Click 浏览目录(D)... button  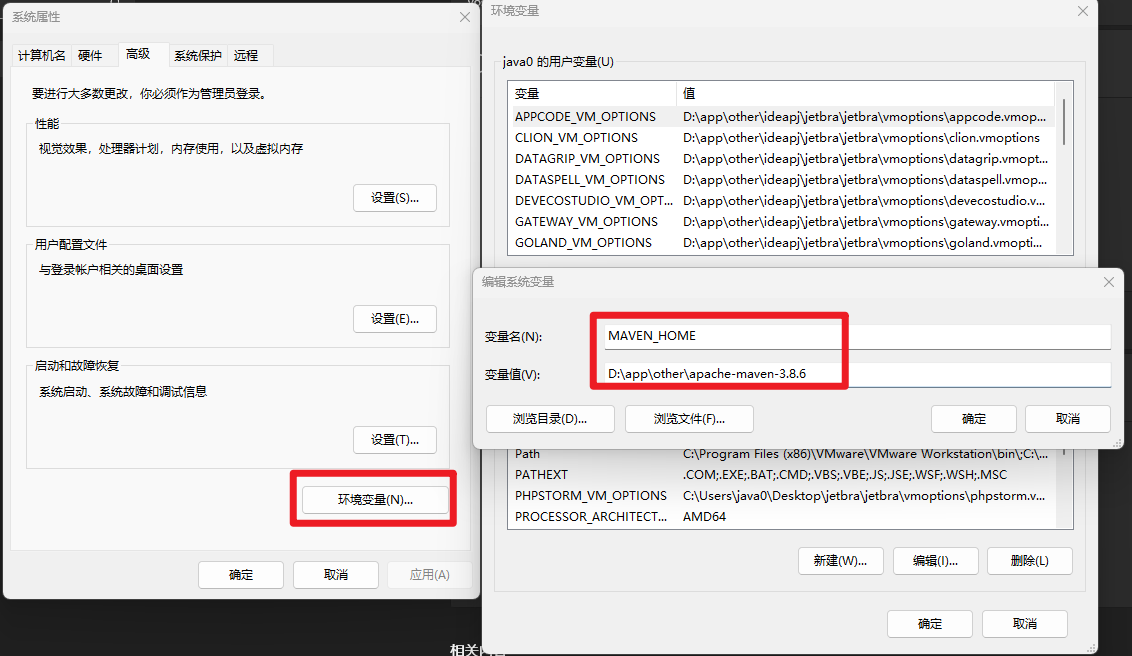point(550,419)
